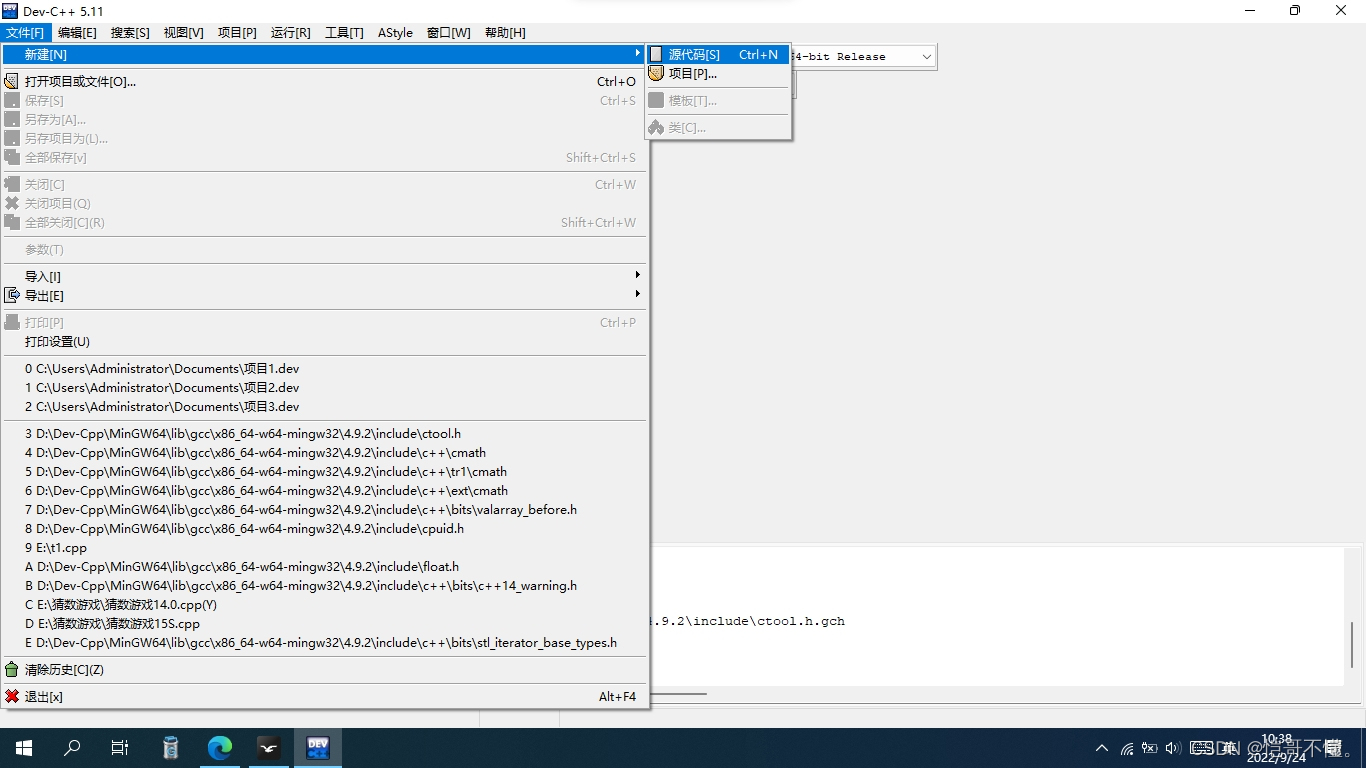Viewport: 1366px width, 768px height.
Task: Open recent file c++\tr1\cmath
Action: point(325,472)
